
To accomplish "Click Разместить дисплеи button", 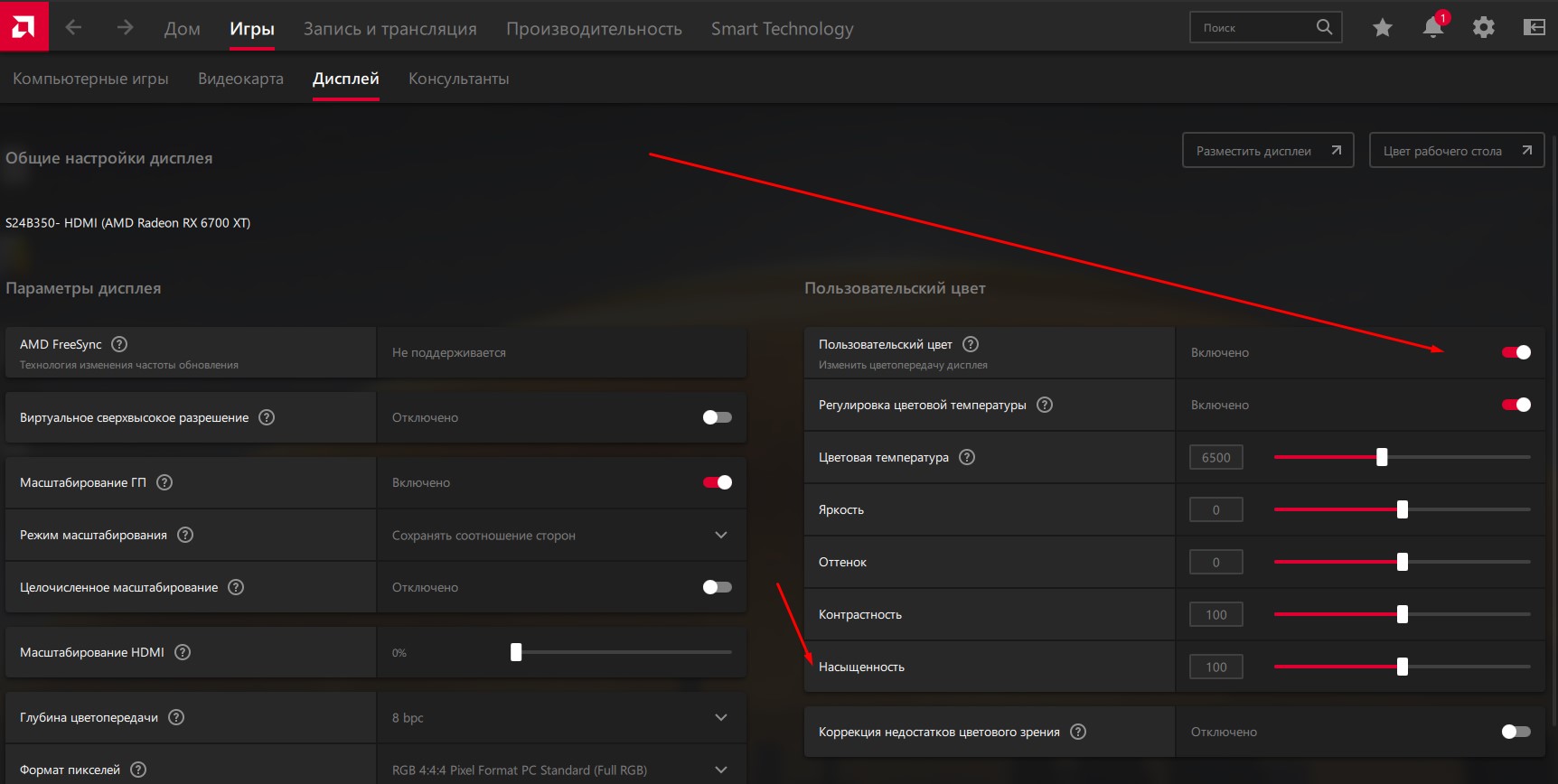I will tap(1268, 151).
